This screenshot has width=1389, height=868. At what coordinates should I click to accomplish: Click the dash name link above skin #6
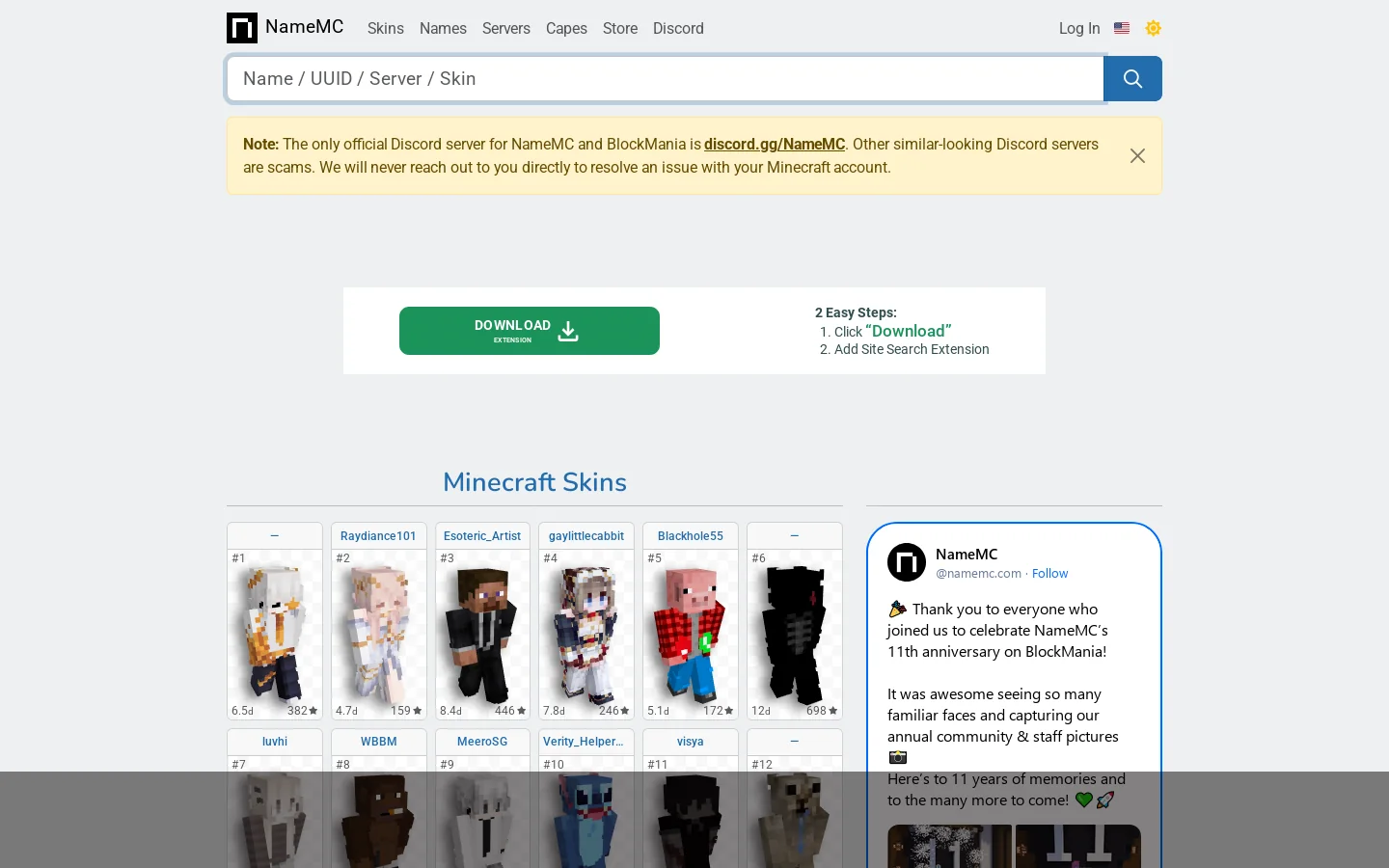coord(795,536)
